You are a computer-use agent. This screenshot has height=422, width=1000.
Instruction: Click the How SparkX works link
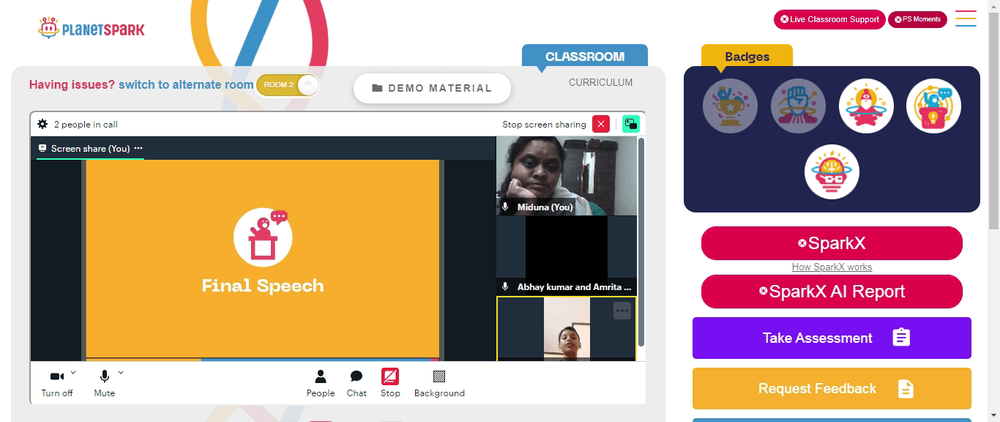click(x=832, y=267)
